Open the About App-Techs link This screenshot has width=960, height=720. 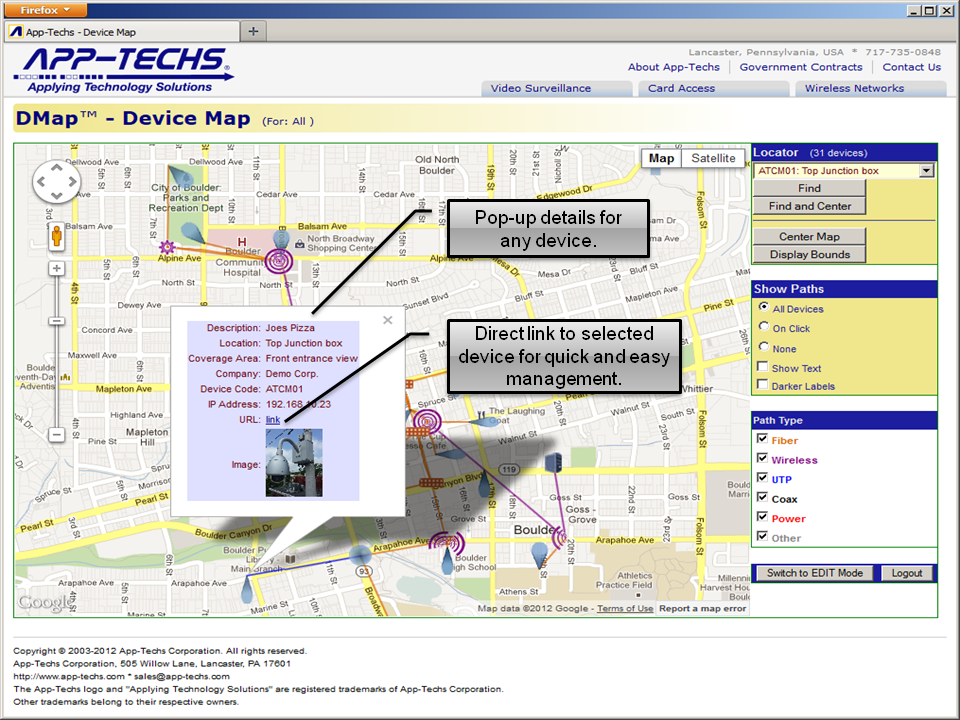673,67
